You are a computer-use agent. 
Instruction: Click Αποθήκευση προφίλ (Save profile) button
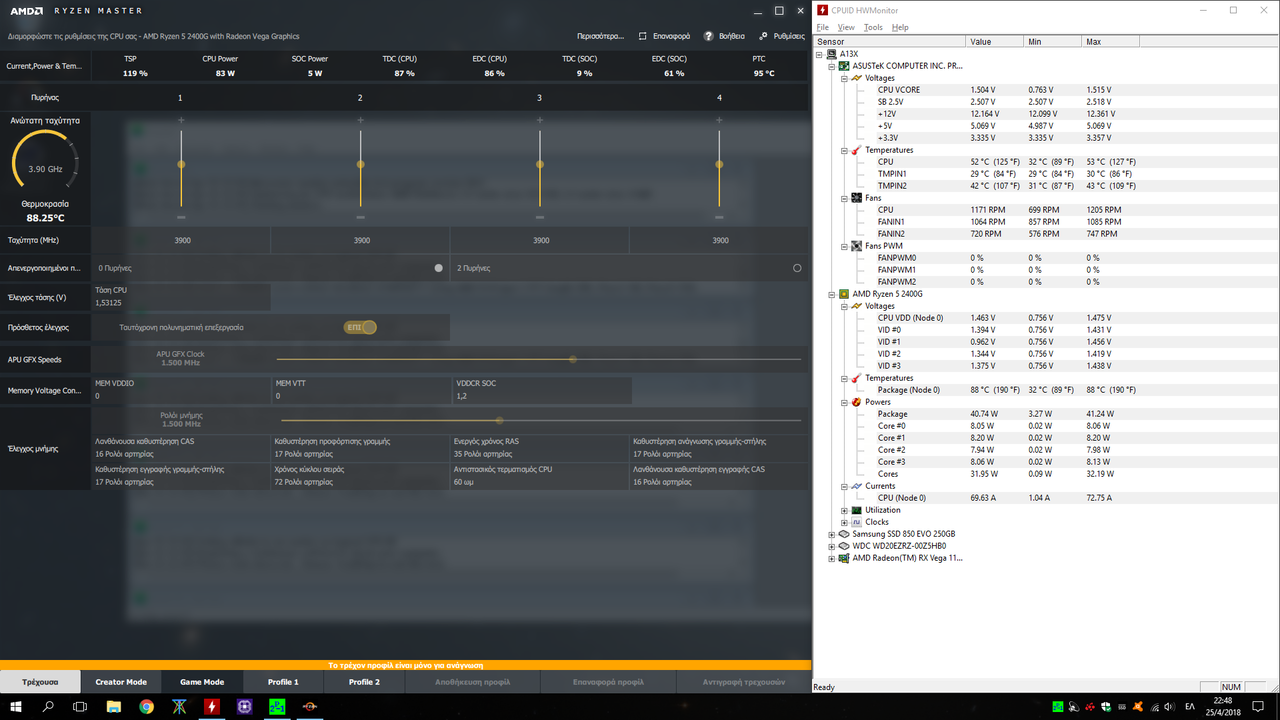point(473,682)
